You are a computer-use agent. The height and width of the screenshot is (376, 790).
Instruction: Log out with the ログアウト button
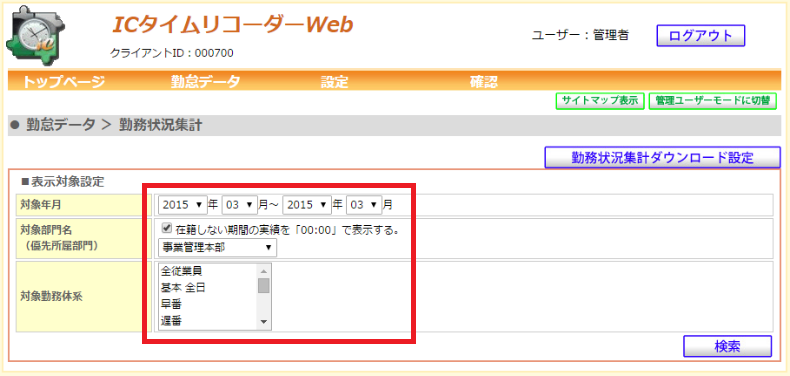[x=700, y=36]
